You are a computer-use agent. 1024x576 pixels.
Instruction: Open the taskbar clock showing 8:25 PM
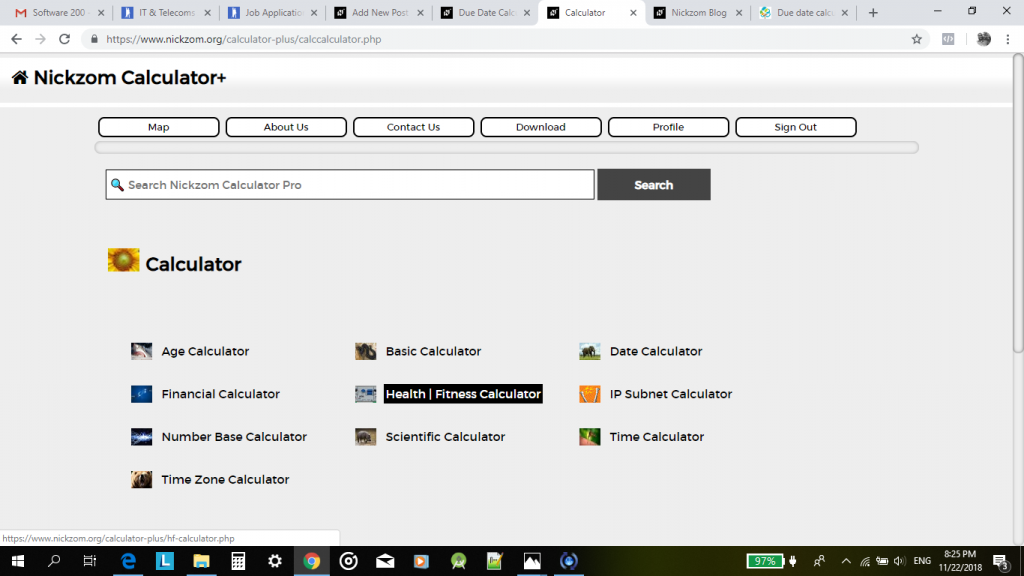pos(960,561)
